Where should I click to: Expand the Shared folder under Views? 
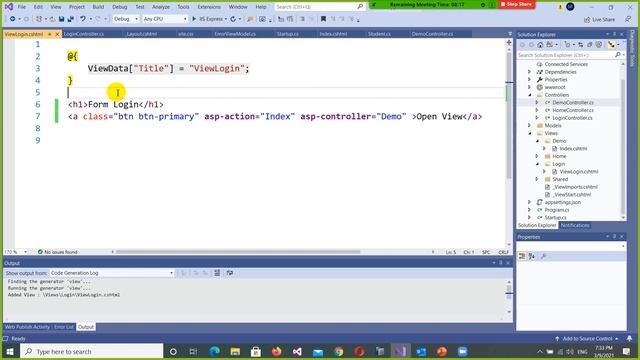click(537, 179)
